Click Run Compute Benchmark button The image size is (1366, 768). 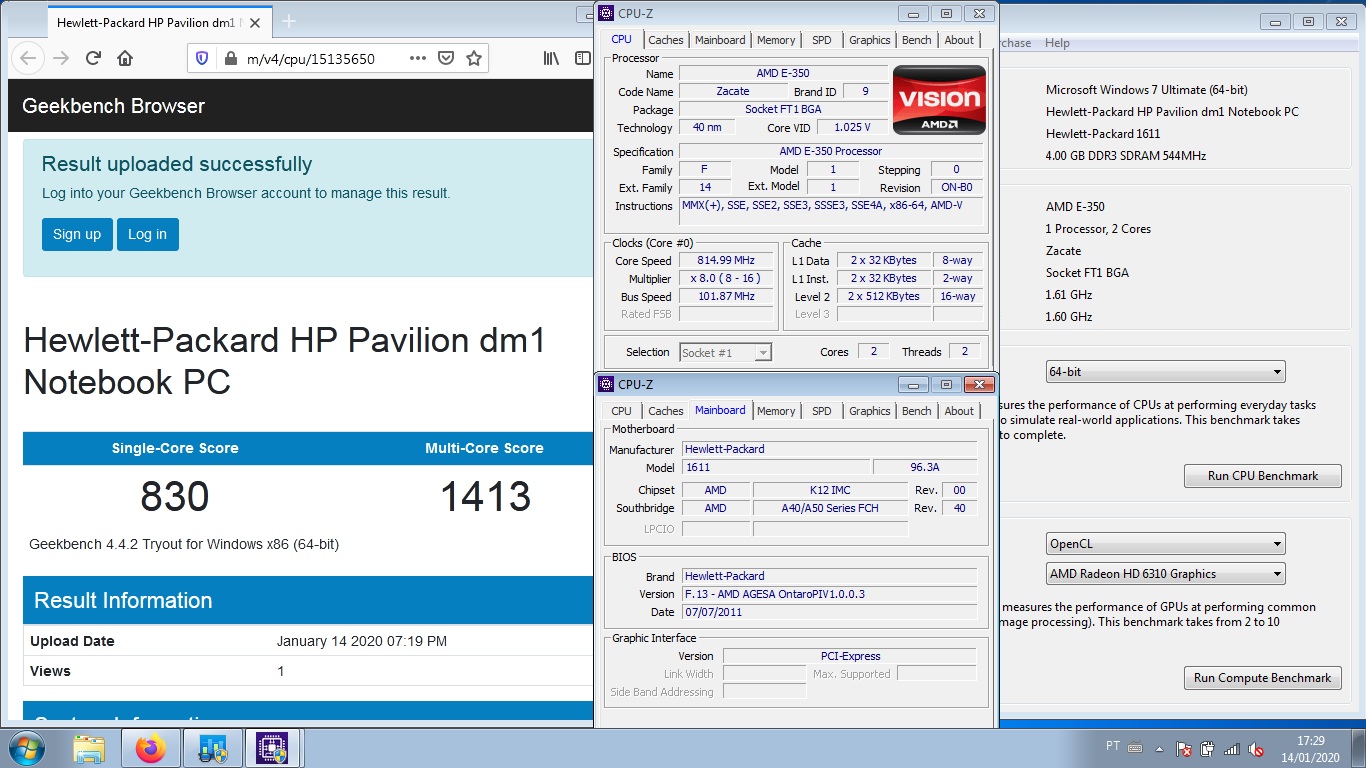pos(1263,678)
